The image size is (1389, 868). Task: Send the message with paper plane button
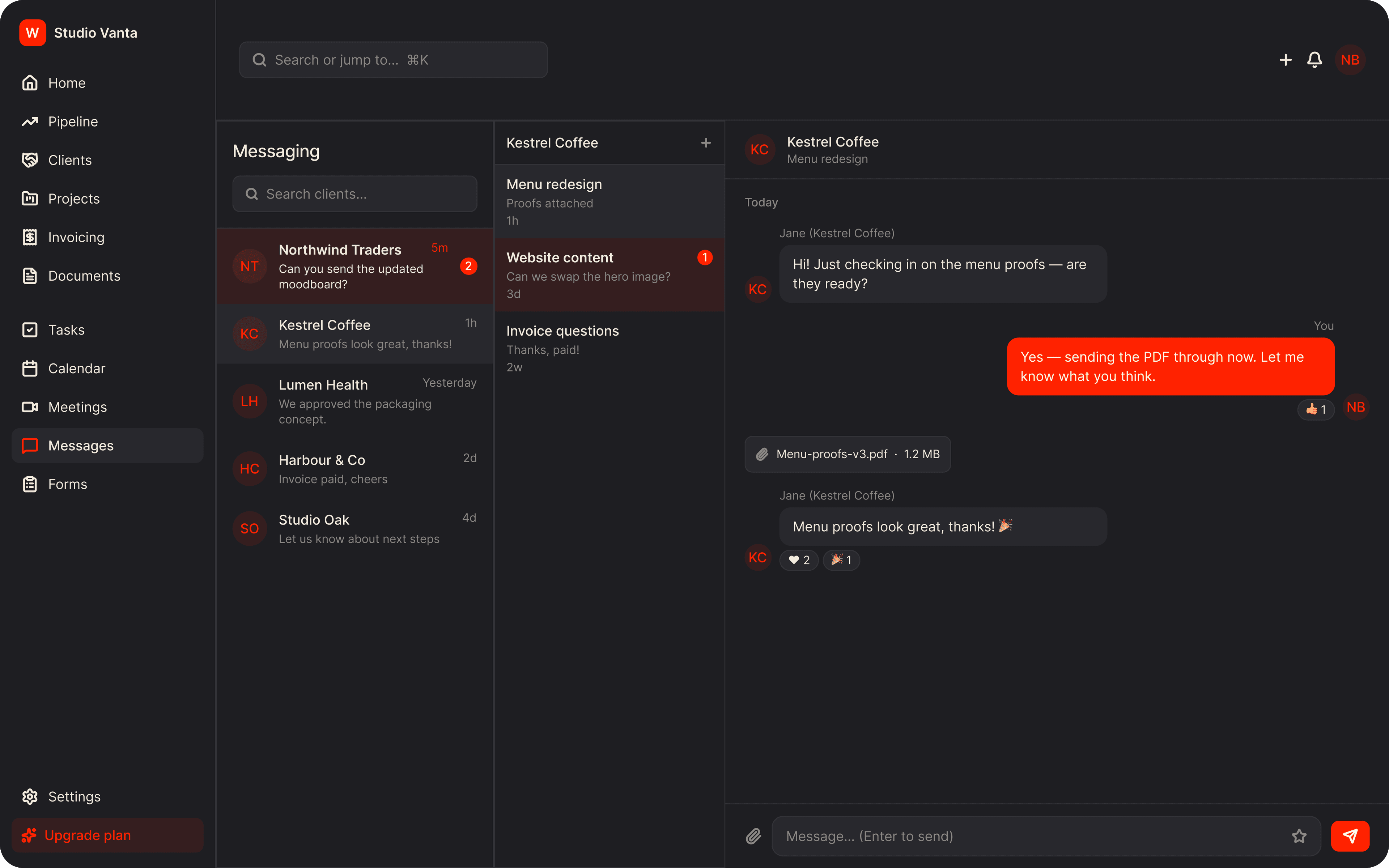1350,836
